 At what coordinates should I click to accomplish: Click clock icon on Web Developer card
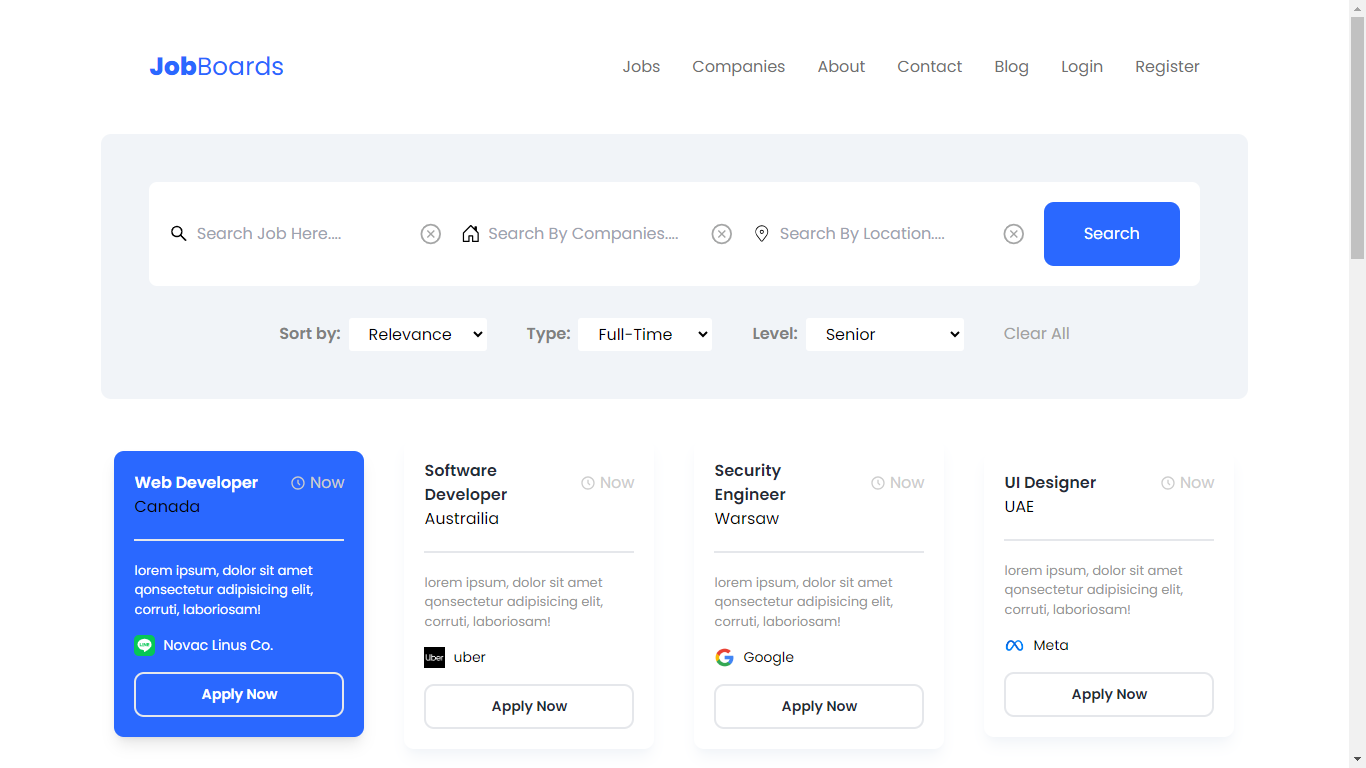(298, 483)
